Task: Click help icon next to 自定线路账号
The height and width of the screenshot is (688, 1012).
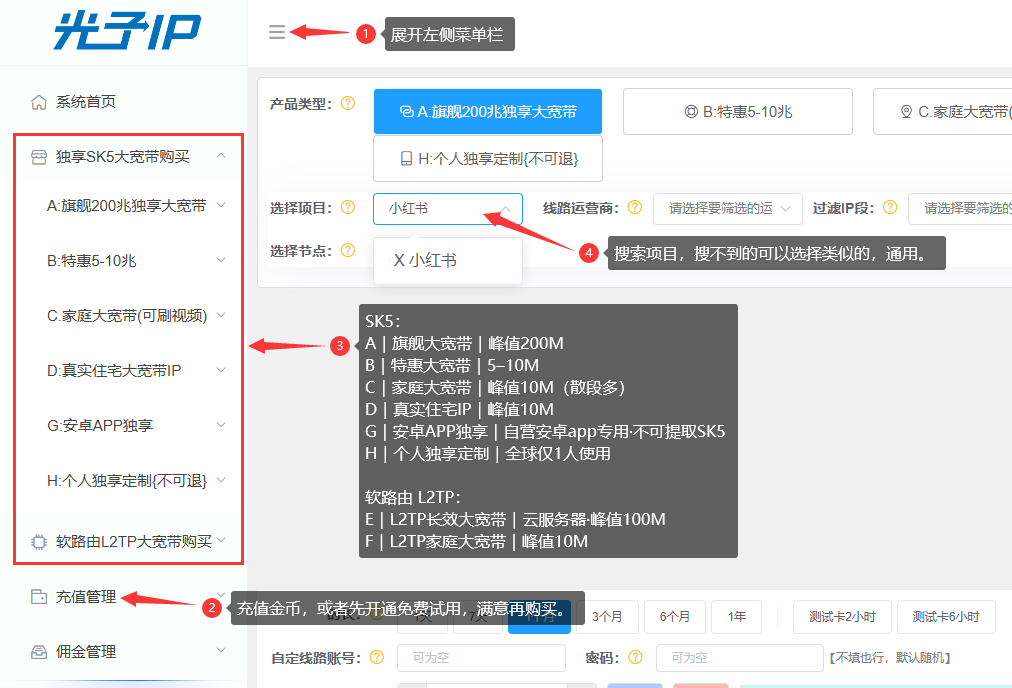Action: click(377, 657)
